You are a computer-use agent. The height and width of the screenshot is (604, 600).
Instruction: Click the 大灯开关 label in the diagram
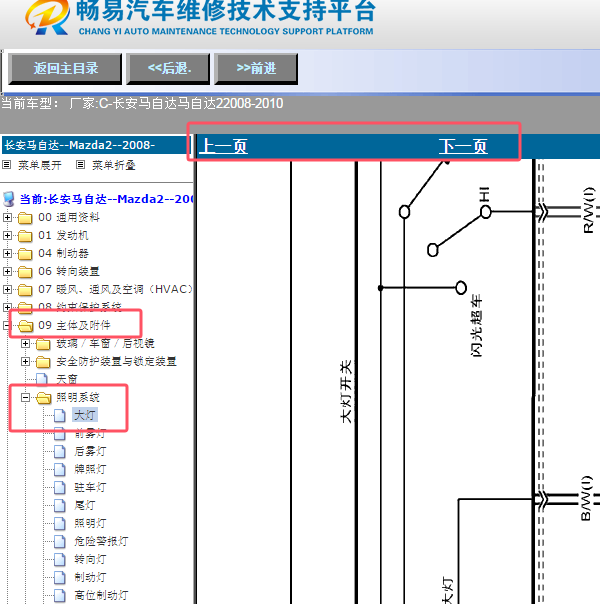pyautogui.click(x=347, y=391)
